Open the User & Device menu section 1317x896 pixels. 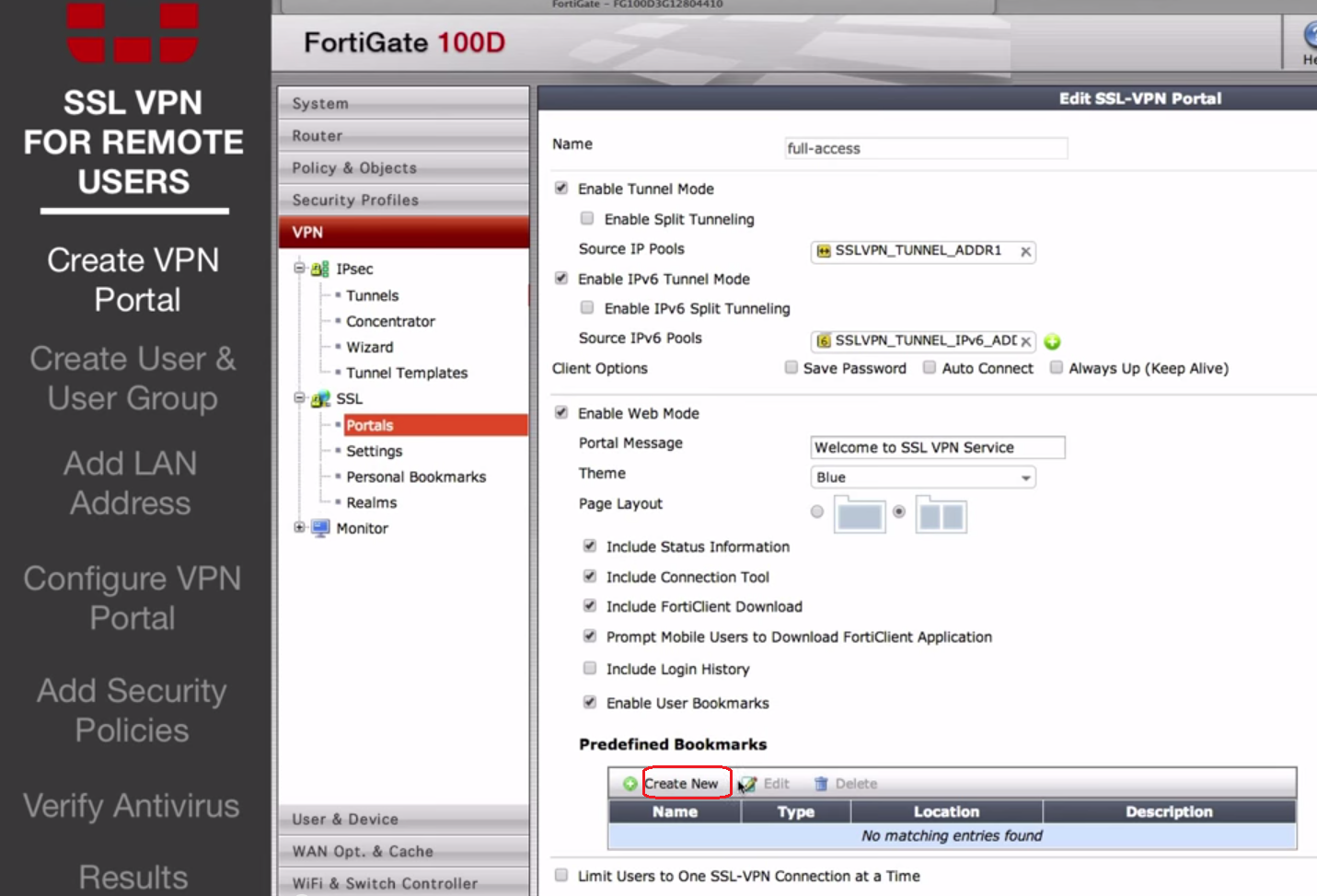[x=404, y=820]
